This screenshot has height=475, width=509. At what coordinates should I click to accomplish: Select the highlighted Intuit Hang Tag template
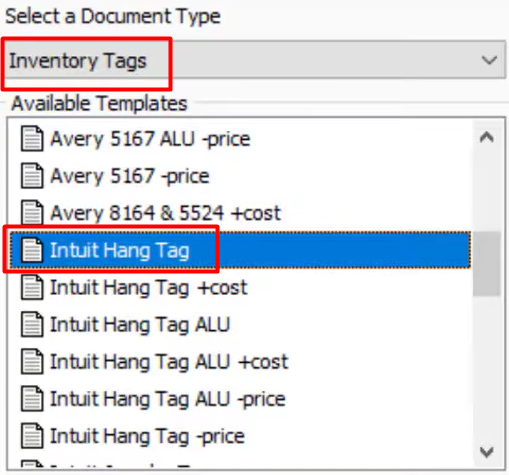(x=240, y=250)
